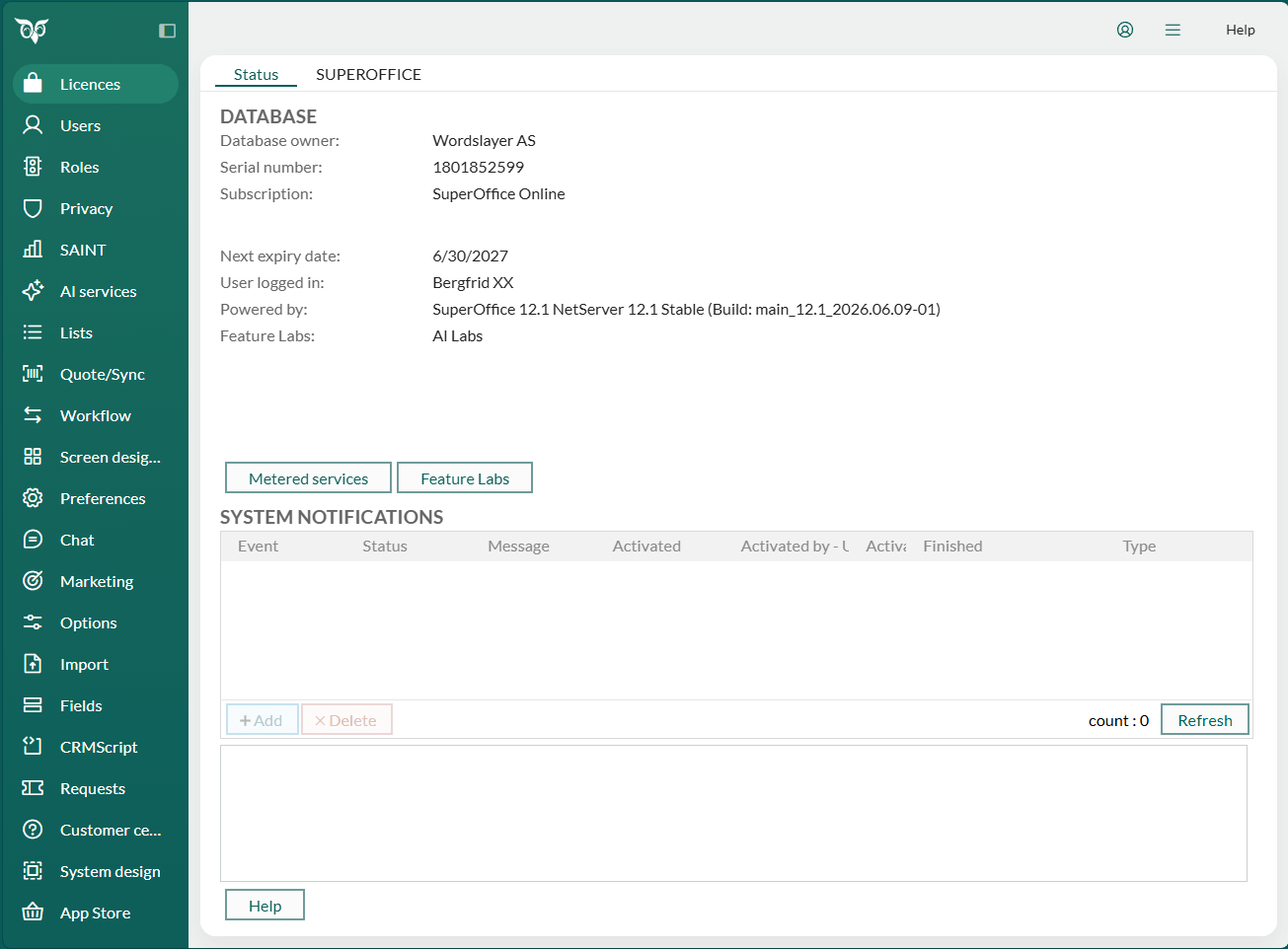Click the Screen designer grid icon
The height and width of the screenshot is (949, 1288).
point(33,457)
